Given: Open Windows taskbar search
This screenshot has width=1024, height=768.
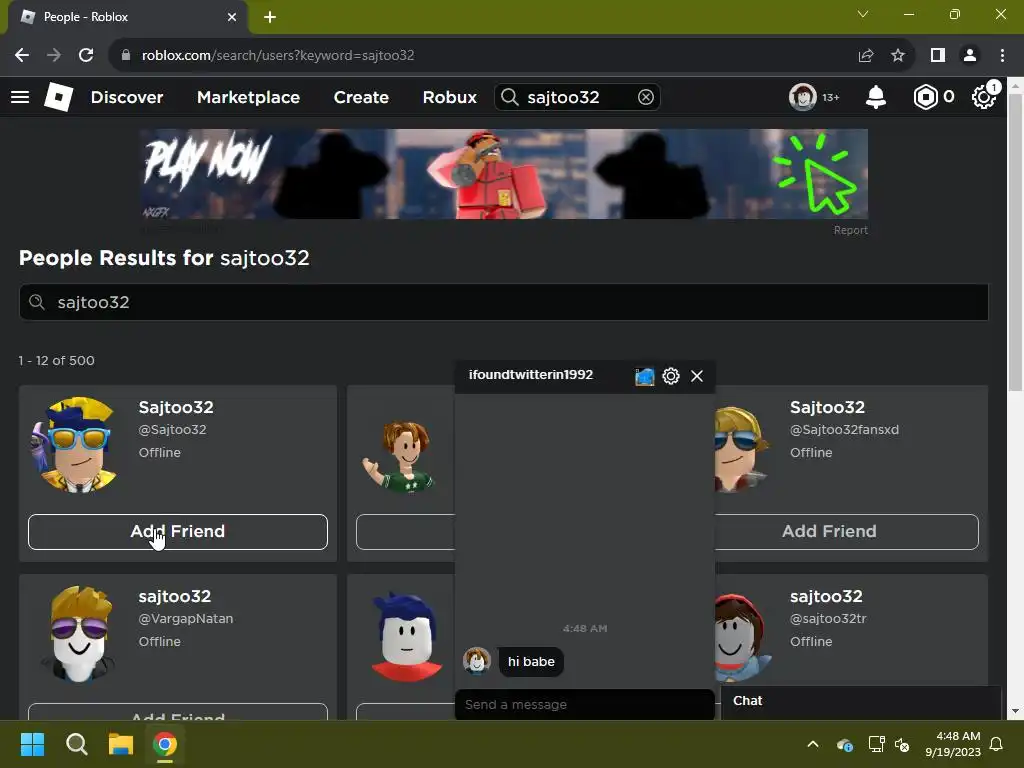Looking at the screenshot, I should tap(76, 744).
